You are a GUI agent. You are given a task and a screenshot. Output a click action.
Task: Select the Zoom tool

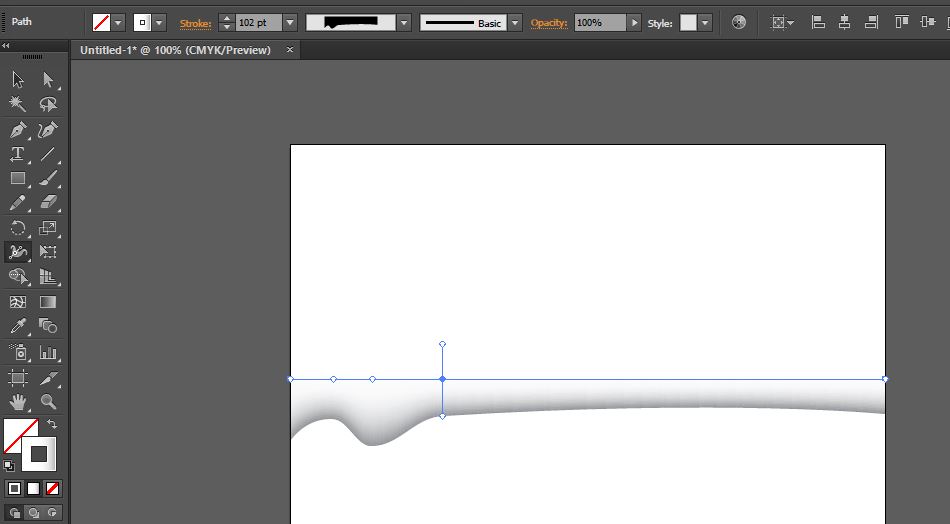(48, 402)
